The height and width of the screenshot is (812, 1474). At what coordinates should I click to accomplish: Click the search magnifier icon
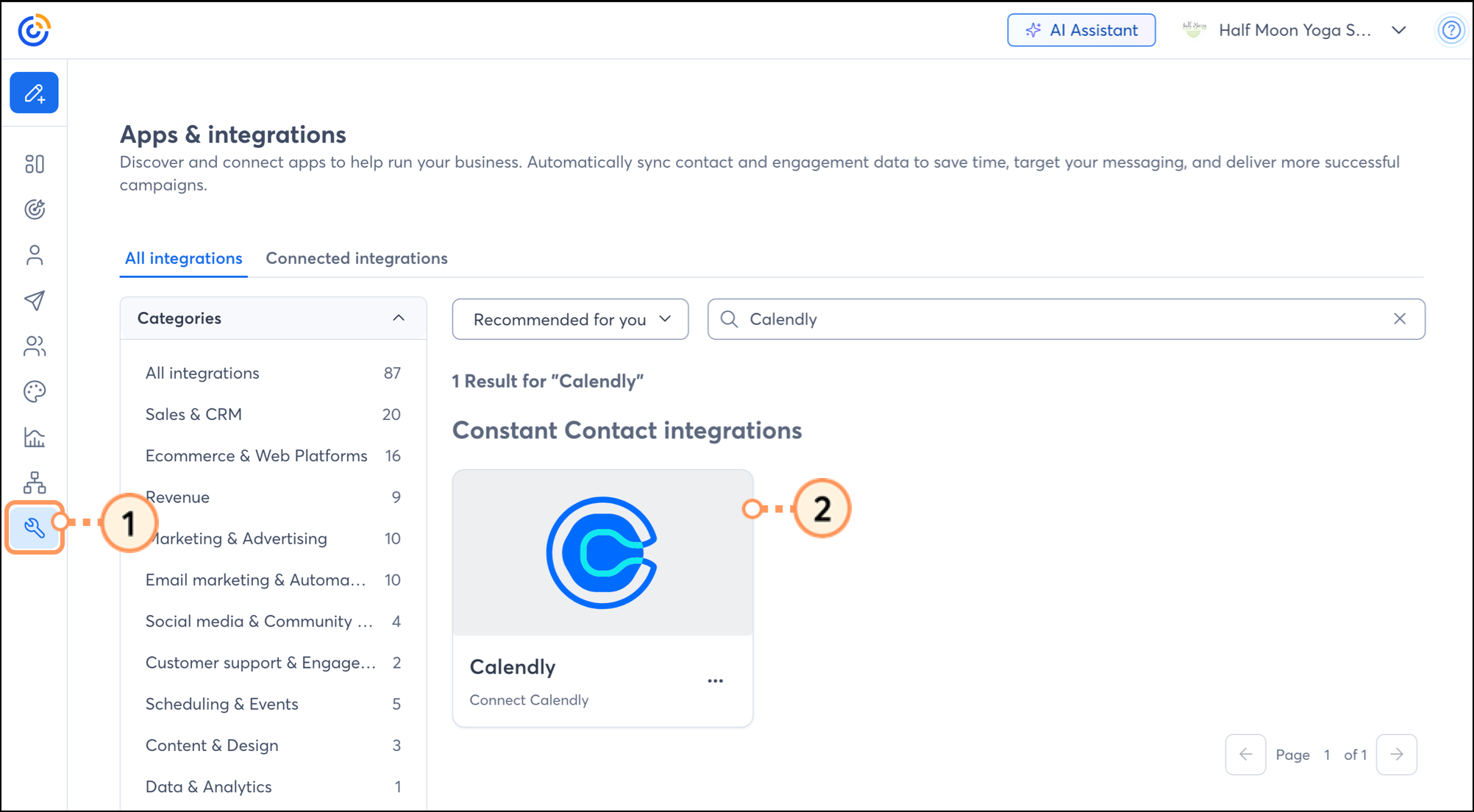[729, 319]
